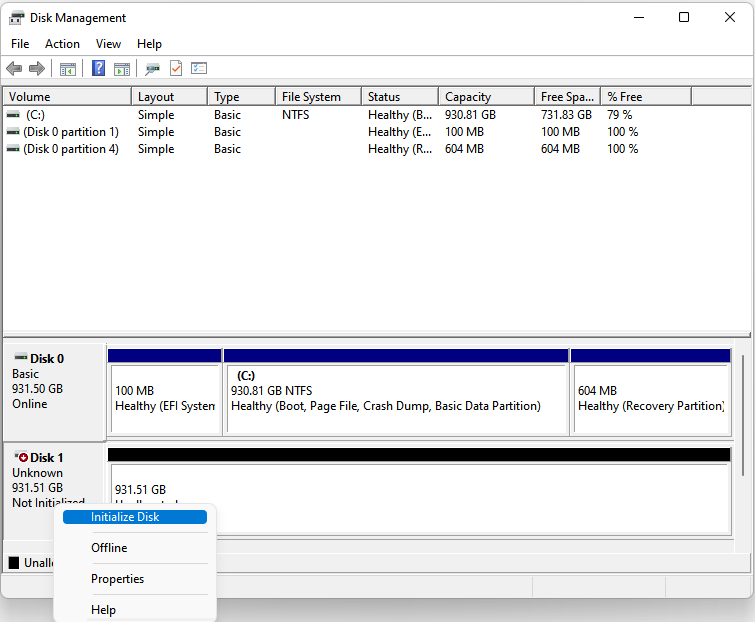Image resolution: width=755 pixels, height=622 pixels.
Task: Click the Back arrow toolbar icon
Action: click(14, 69)
